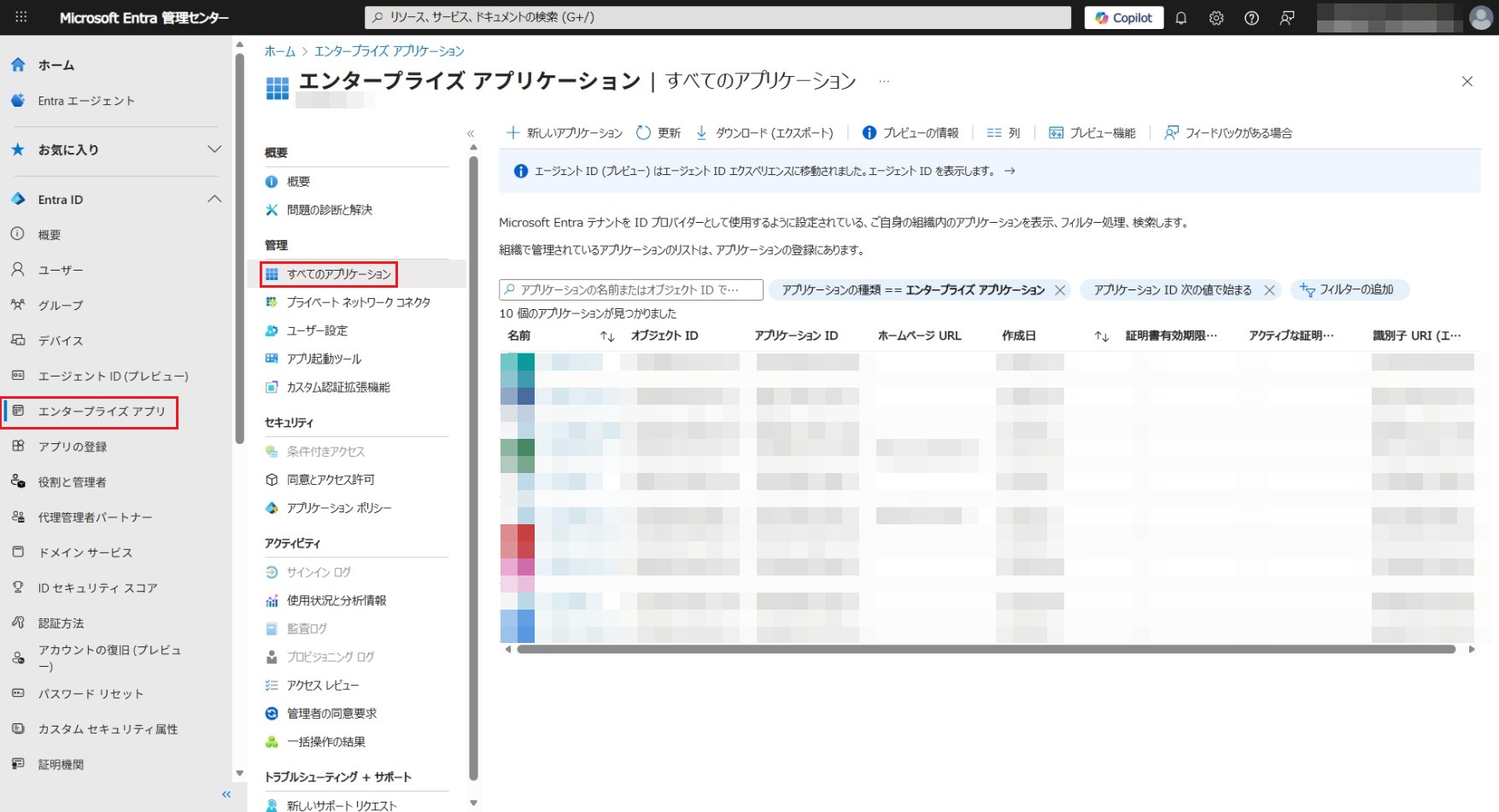Collapse the inner menu with double chevron

pos(470,133)
